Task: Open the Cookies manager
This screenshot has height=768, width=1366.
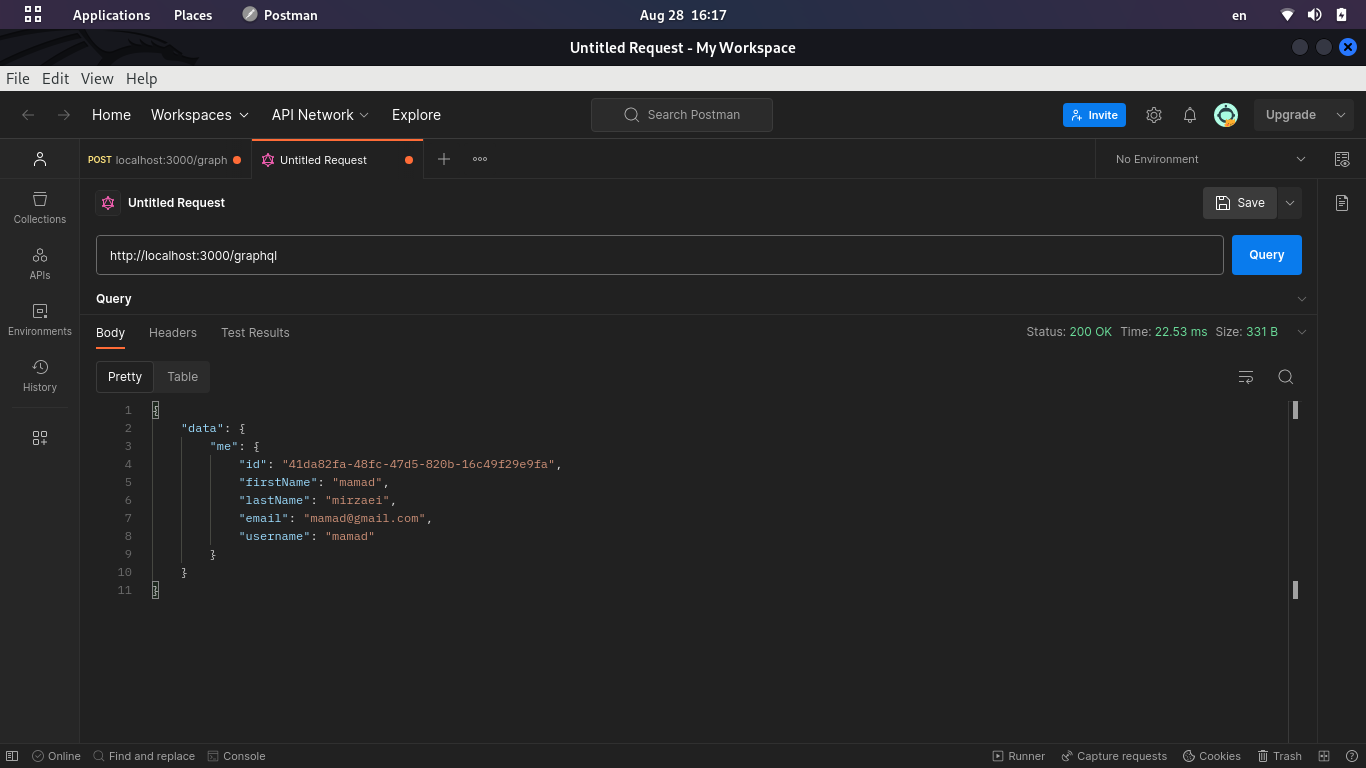Action: (1212, 756)
